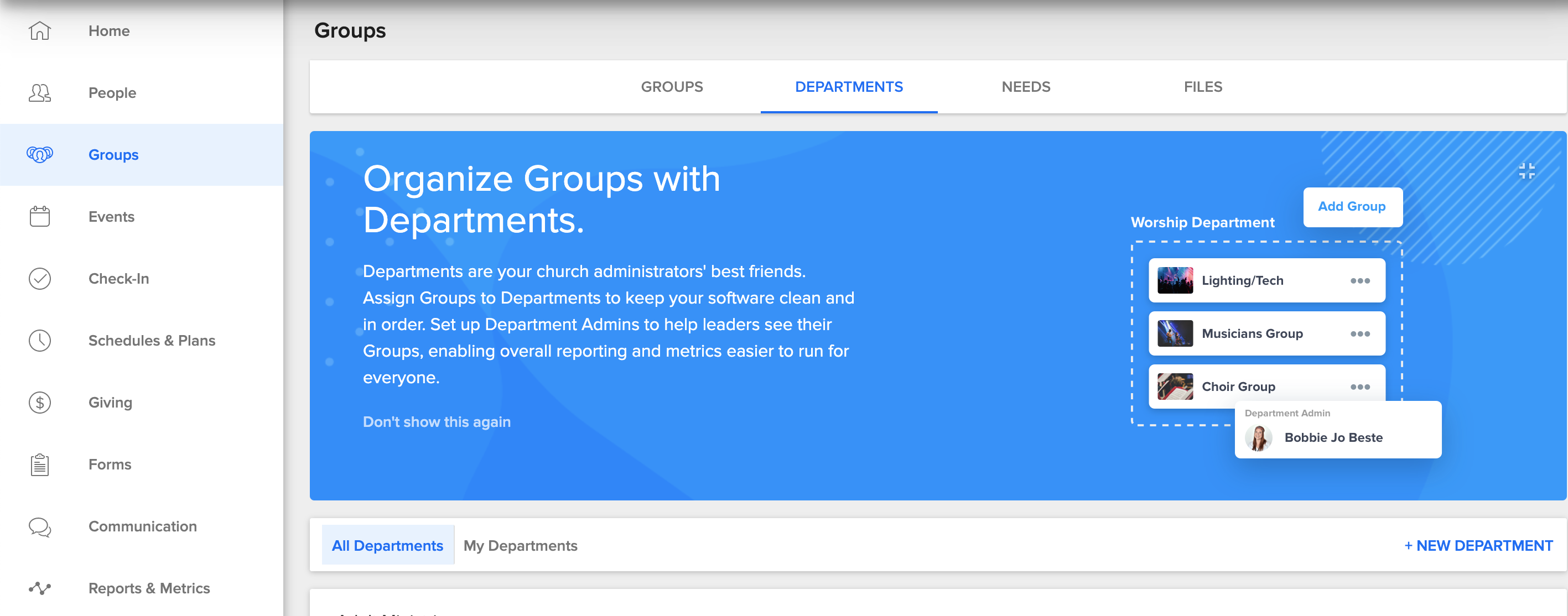Click the Reports & Metrics graph icon
This screenshot has height=616, width=1568.
tap(40, 588)
